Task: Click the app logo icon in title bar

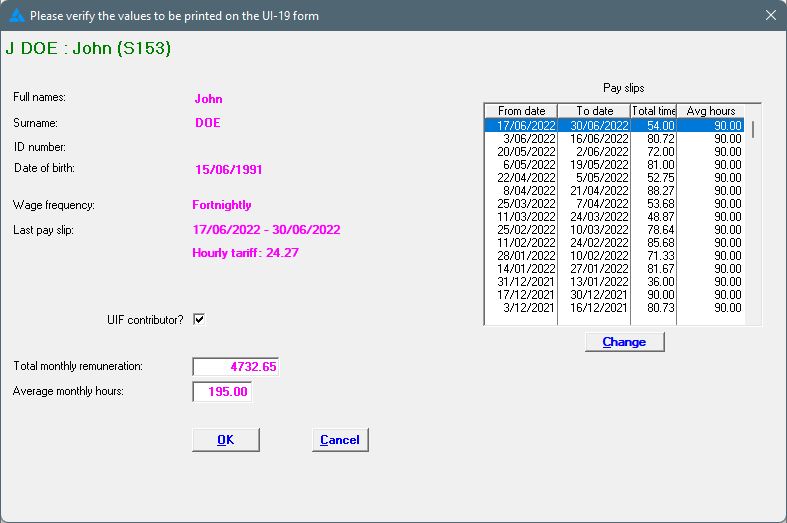Action: [17, 16]
